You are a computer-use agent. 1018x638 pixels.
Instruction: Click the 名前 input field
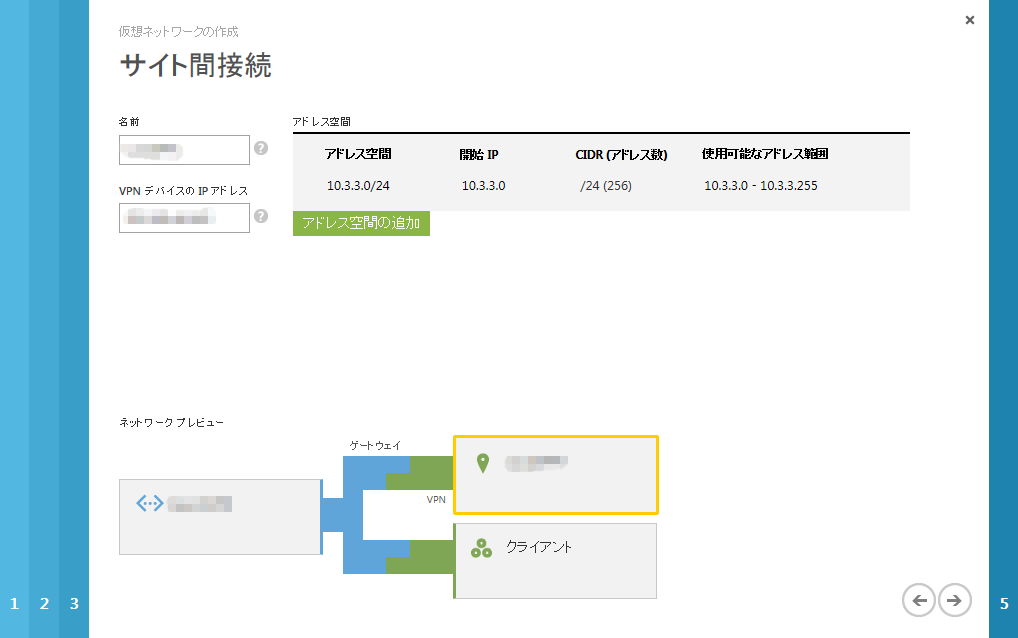point(184,150)
